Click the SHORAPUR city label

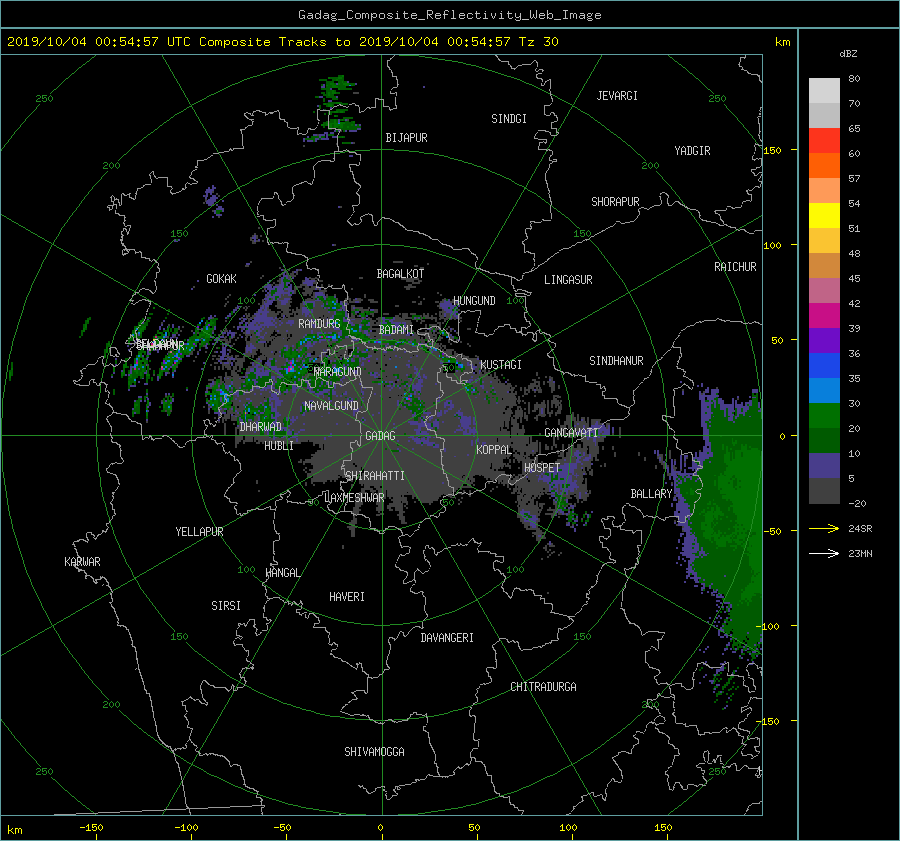point(615,202)
